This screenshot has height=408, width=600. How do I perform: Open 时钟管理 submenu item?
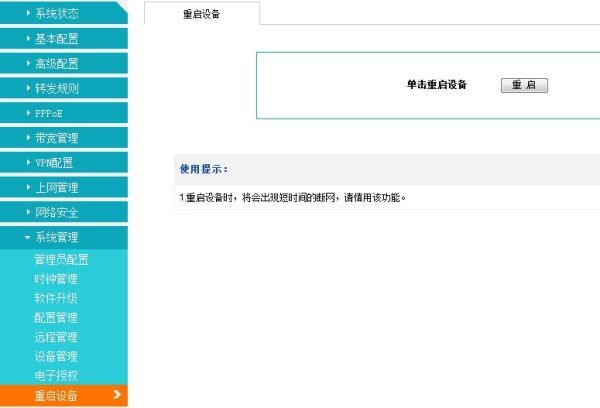point(56,279)
